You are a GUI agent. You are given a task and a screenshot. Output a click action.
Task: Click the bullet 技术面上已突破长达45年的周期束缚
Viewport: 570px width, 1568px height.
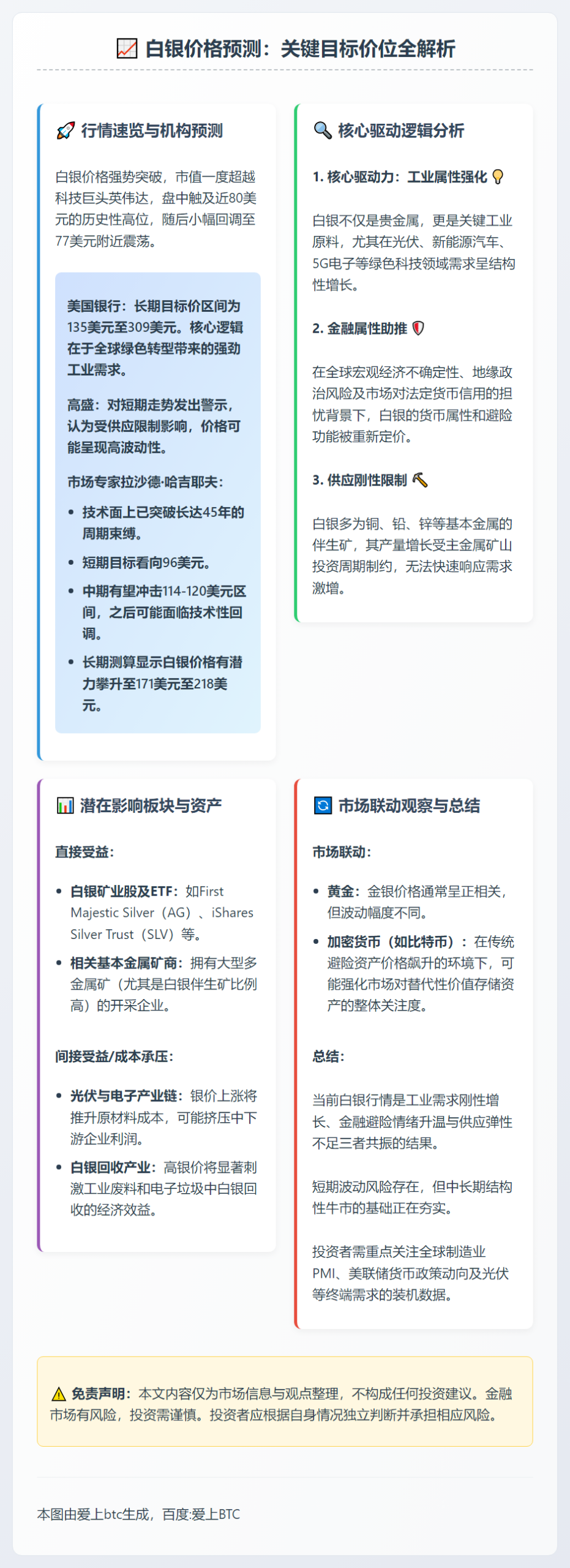coord(163,522)
